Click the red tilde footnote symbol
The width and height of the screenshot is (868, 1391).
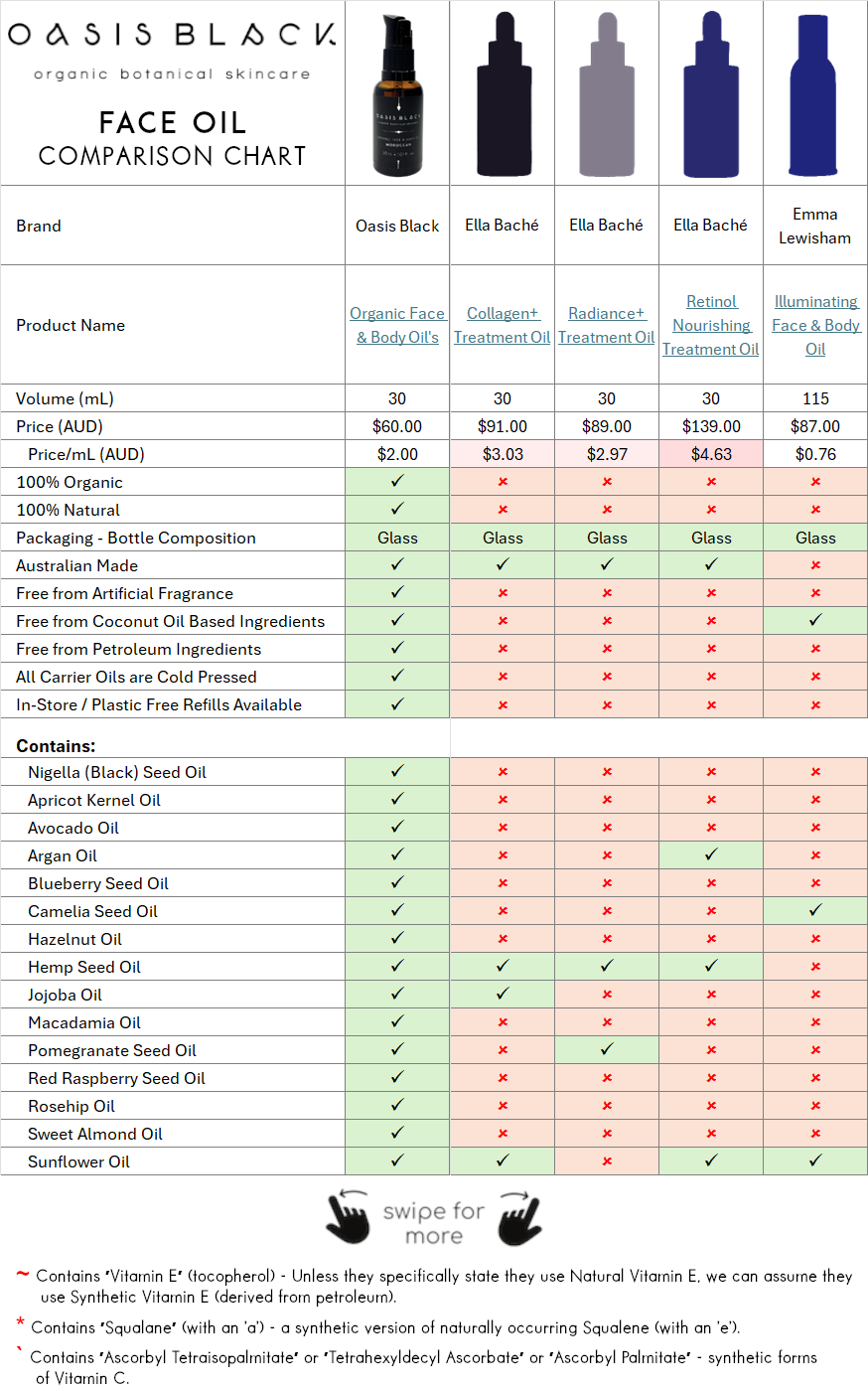(x=23, y=1274)
